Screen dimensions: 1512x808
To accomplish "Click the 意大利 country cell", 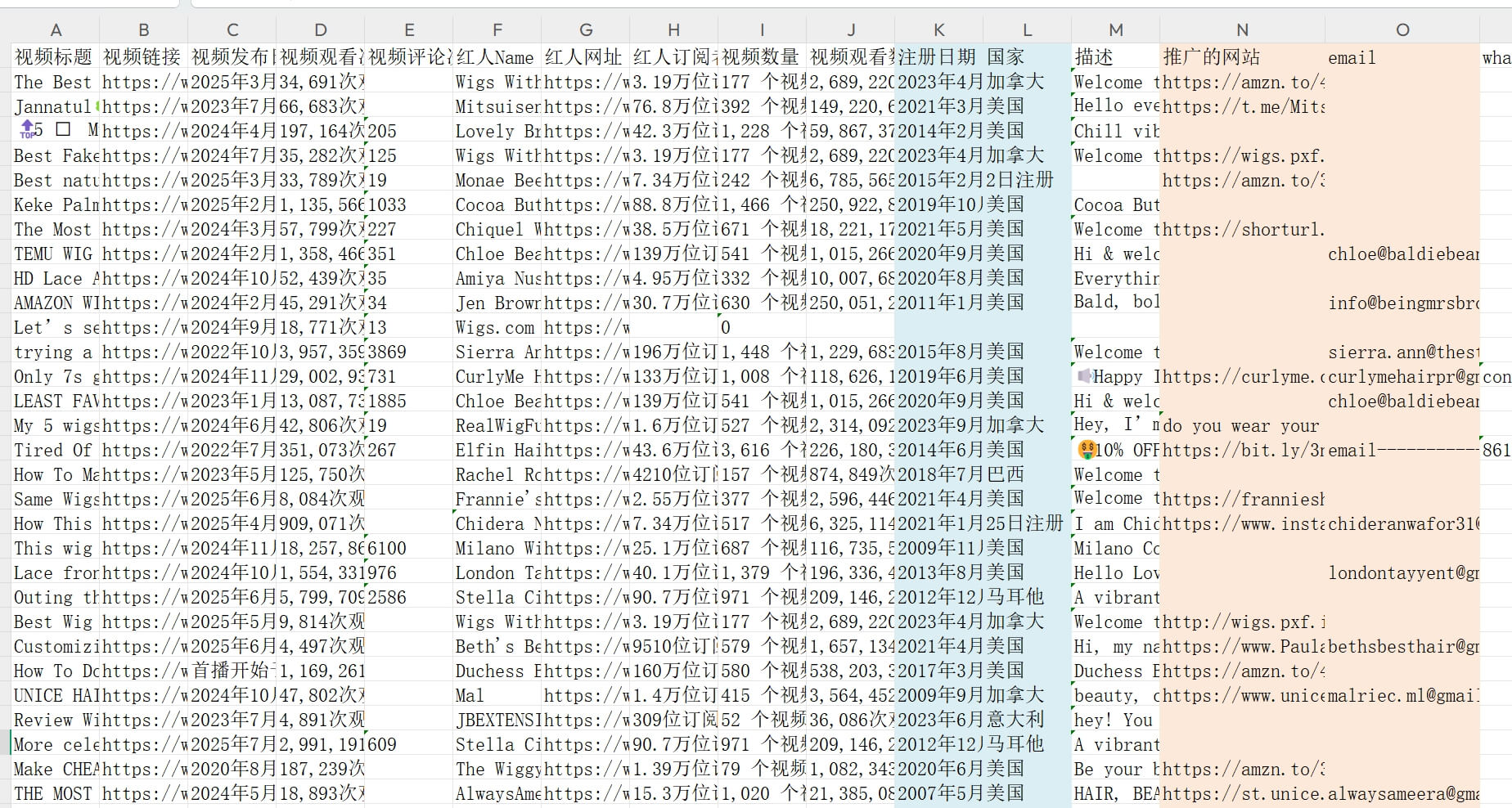I will (x=1028, y=720).
